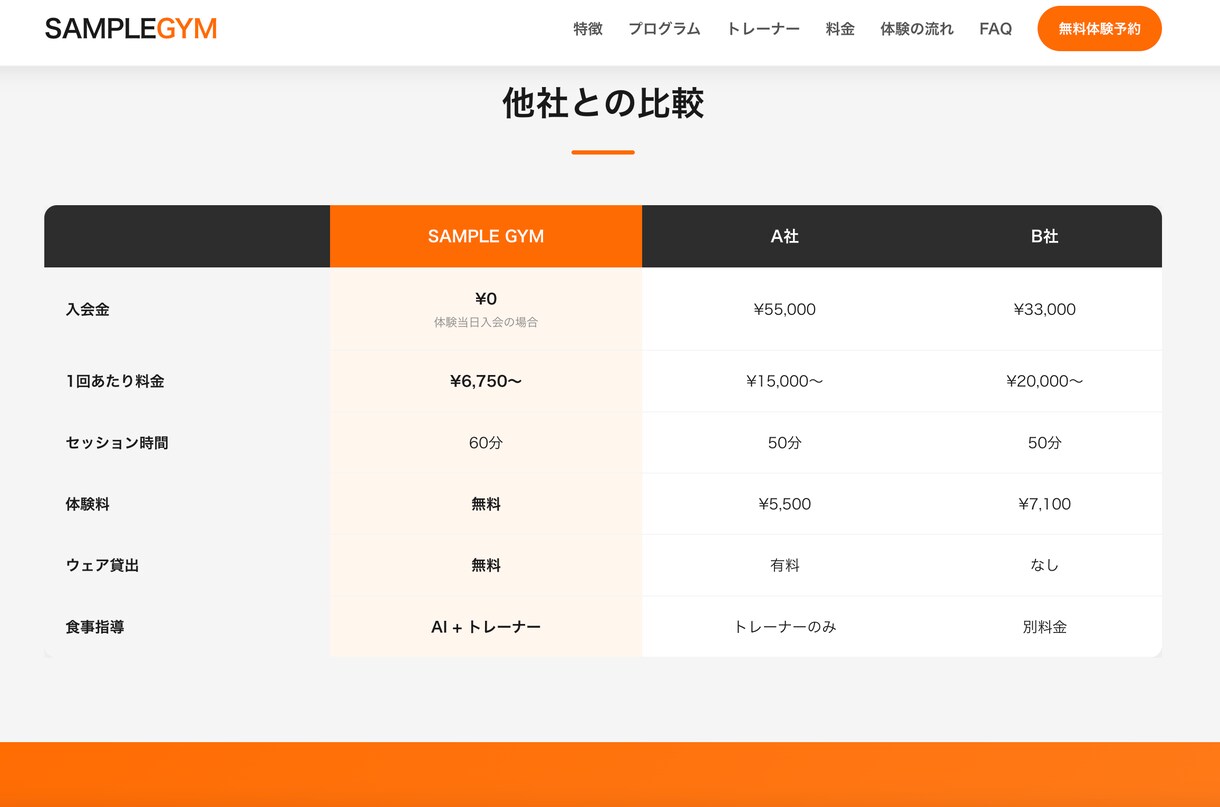Click the ¥55,000 cell
The height and width of the screenshot is (807, 1220).
(785, 309)
